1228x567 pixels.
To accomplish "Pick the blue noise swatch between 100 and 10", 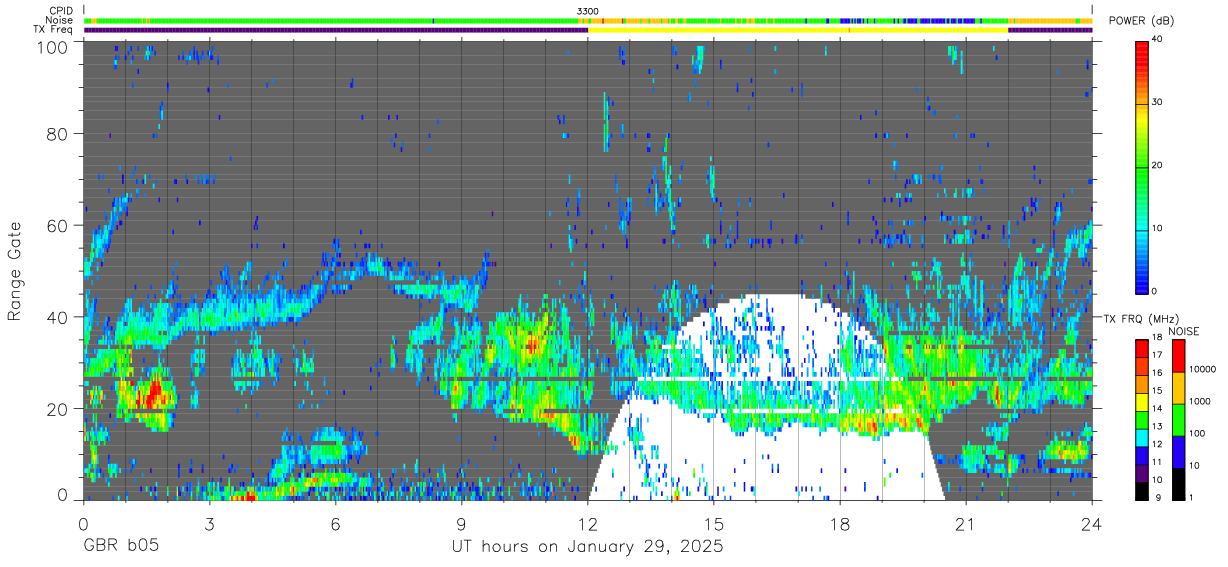I will [1177, 450].
